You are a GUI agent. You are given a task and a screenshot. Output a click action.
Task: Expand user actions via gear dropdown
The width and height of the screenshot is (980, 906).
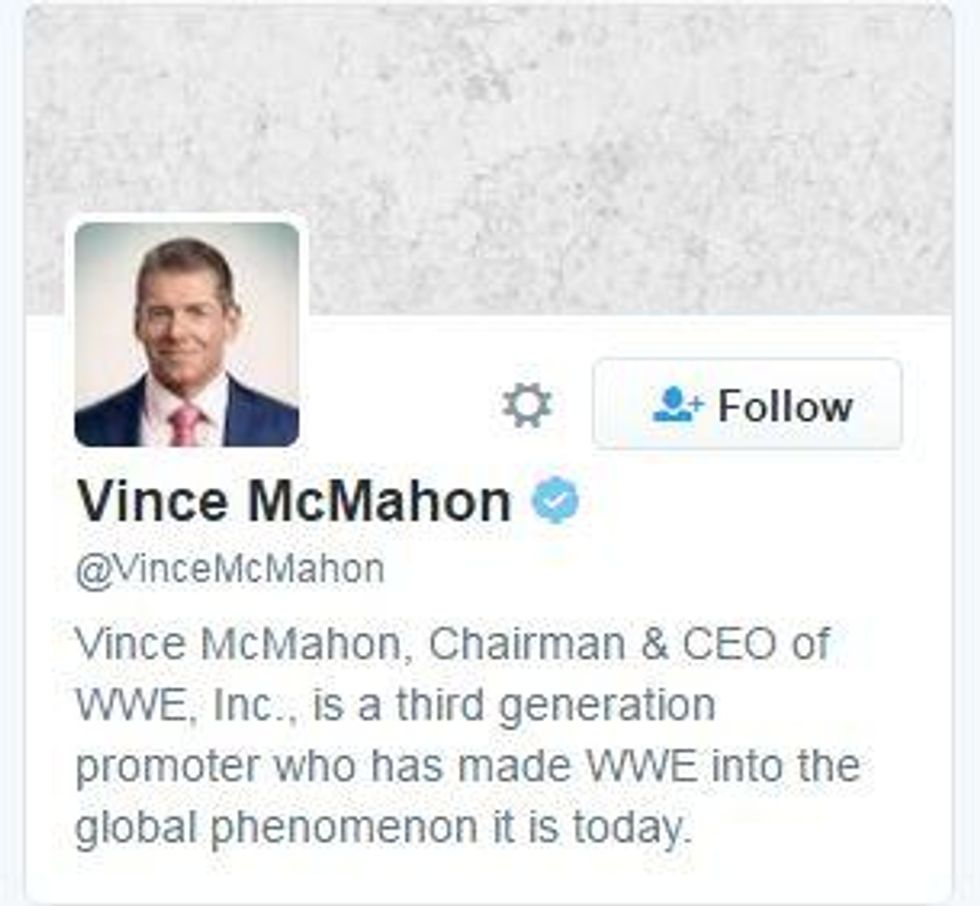(526, 406)
